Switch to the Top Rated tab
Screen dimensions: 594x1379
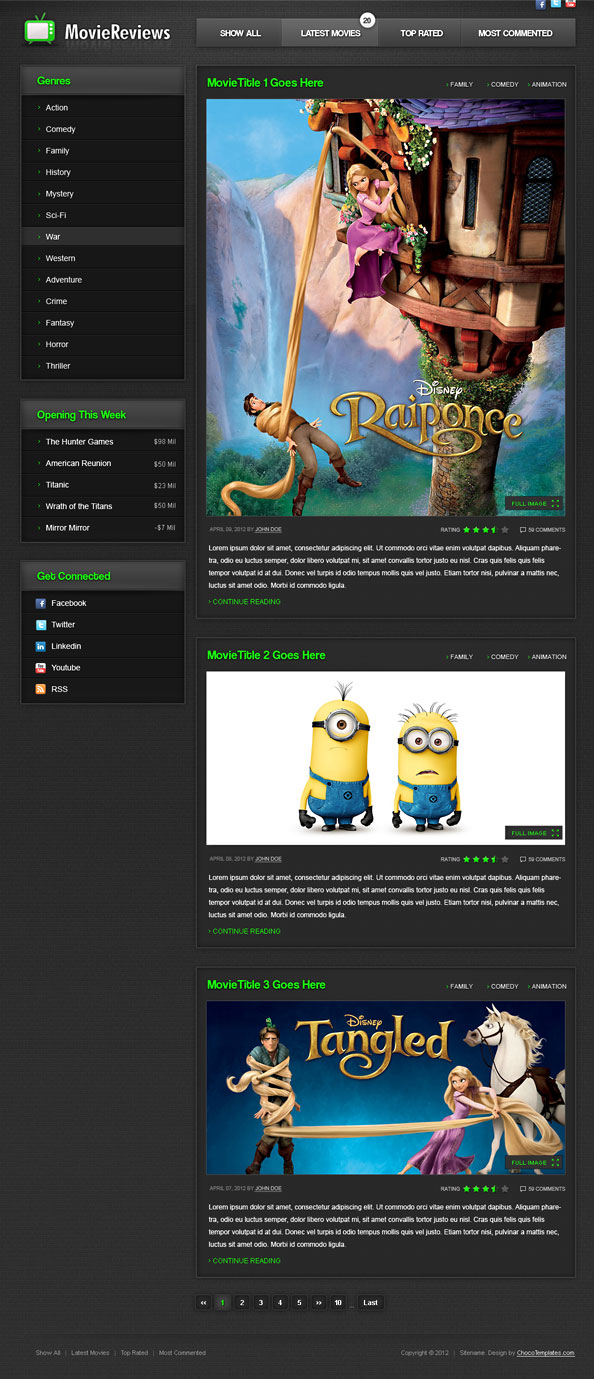pos(421,33)
